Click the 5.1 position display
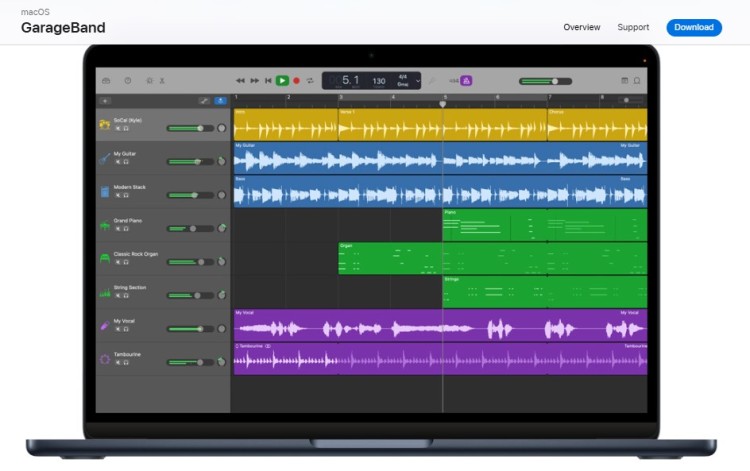This screenshot has width=750, height=471. (x=350, y=80)
